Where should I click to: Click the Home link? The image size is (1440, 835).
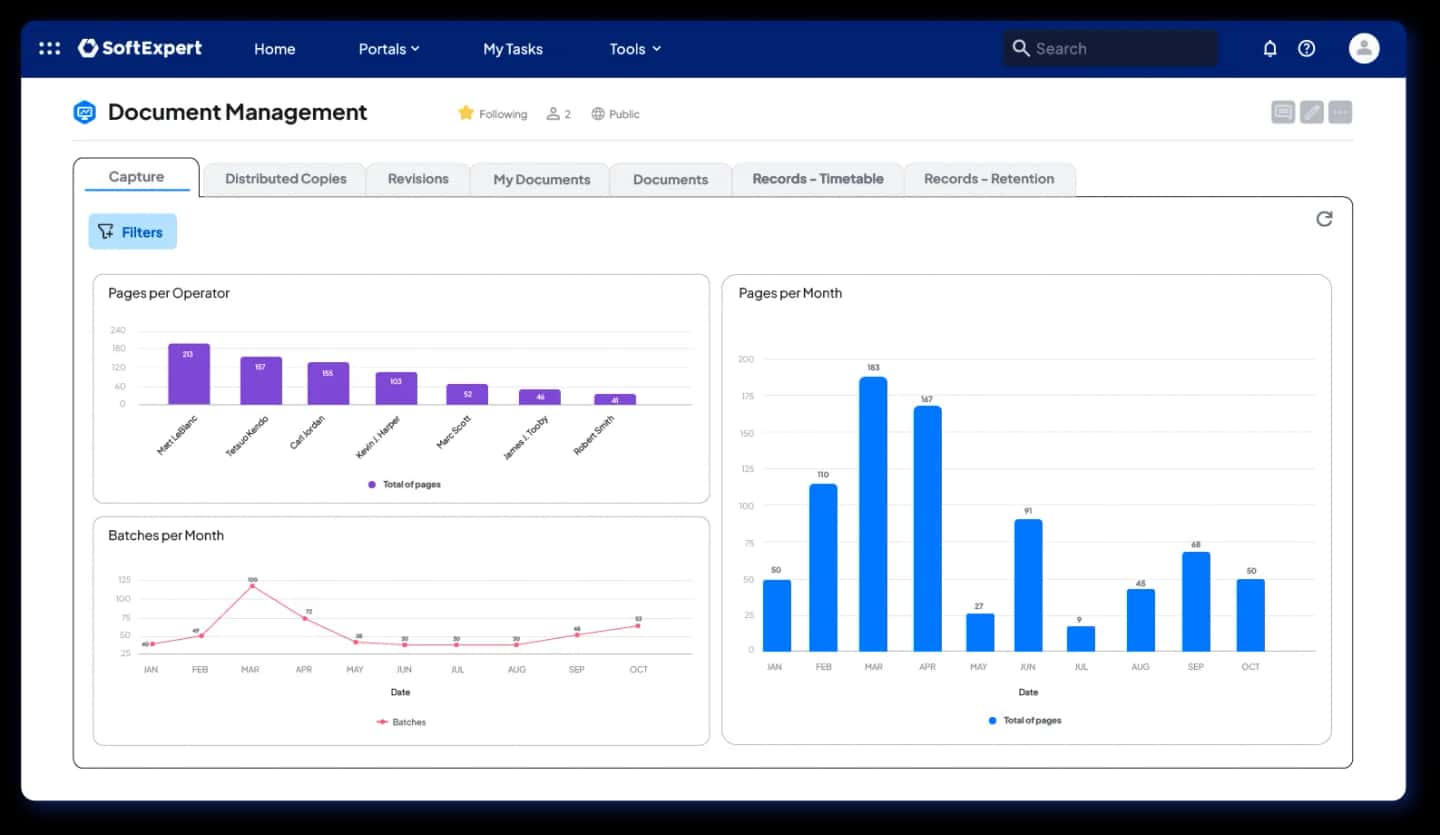(x=274, y=49)
